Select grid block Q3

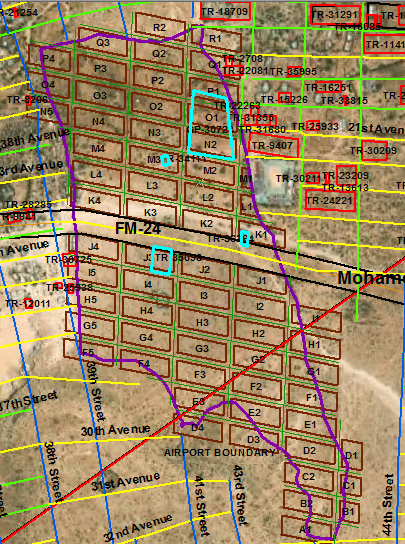point(103,42)
